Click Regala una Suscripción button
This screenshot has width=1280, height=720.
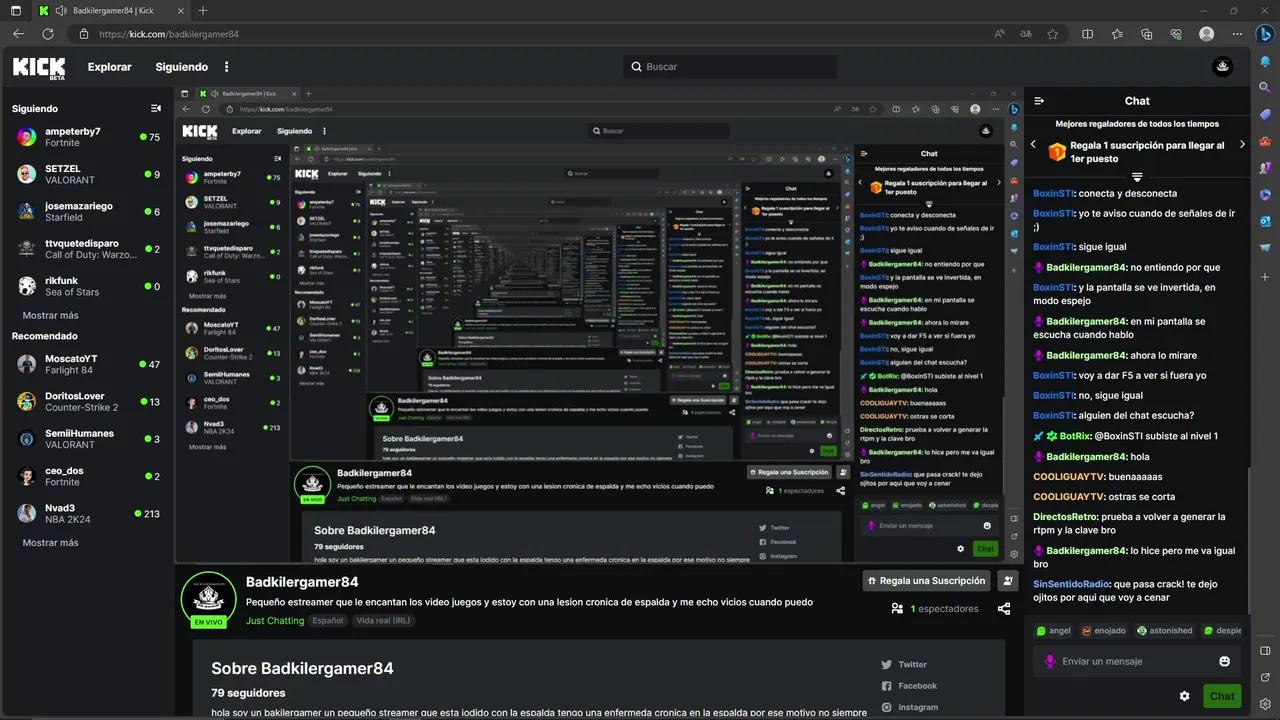click(928, 580)
